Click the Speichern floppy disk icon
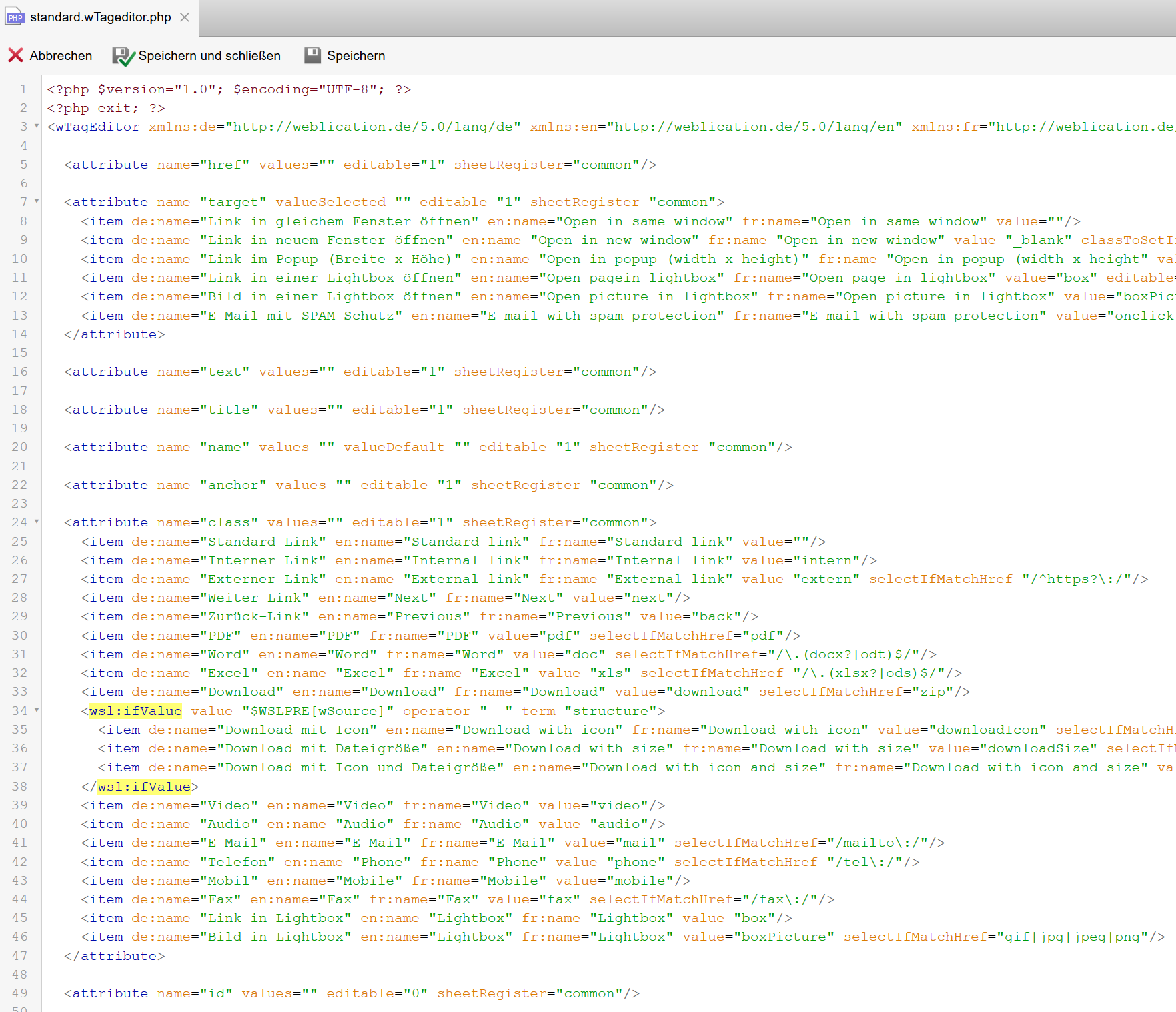1176x1012 pixels. pyautogui.click(x=312, y=55)
